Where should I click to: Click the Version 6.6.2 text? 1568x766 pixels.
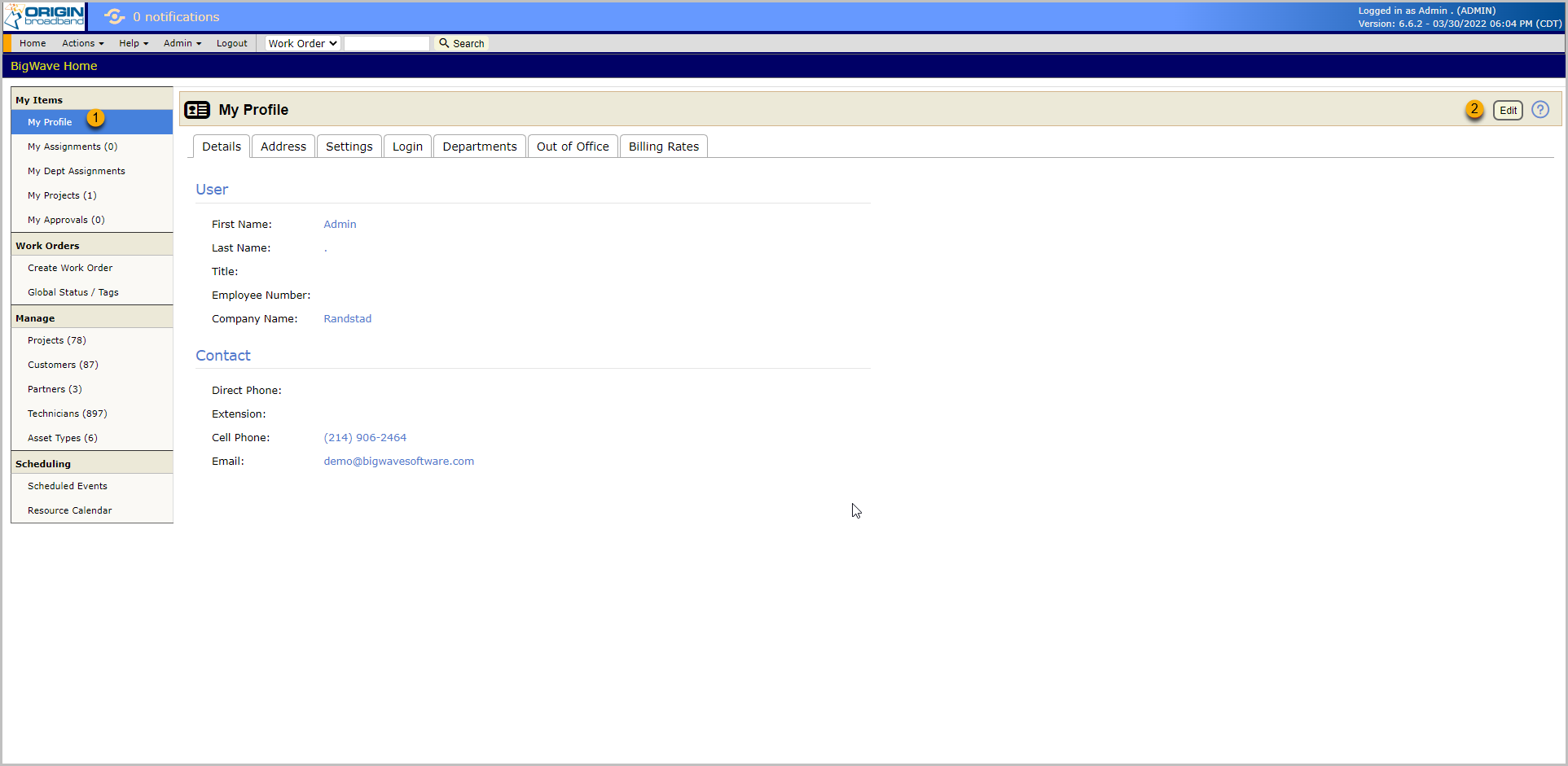coord(1460,24)
